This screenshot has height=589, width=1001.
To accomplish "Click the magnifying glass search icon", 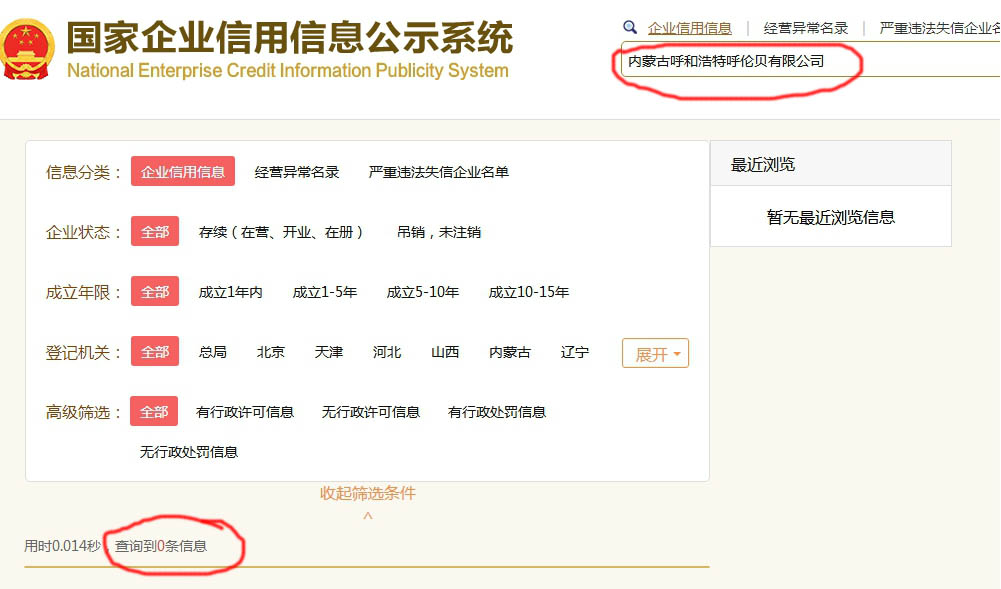I will 629,27.
